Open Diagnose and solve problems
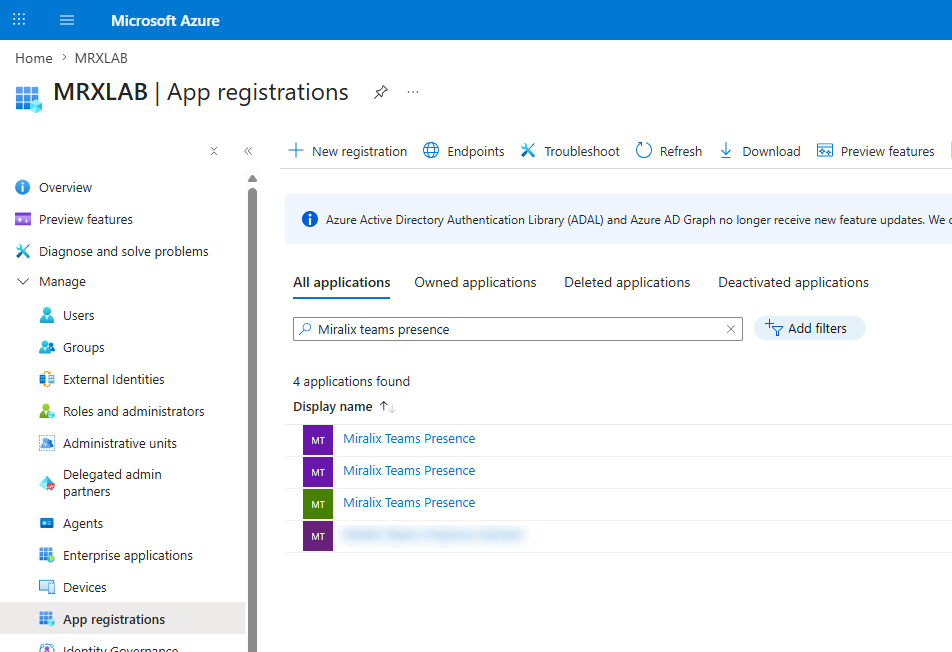 click(x=123, y=251)
